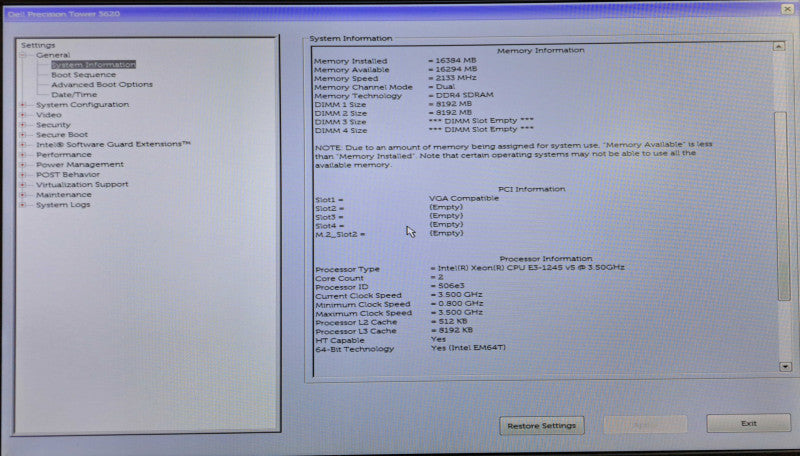Click the Processor Information heading
Image resolution: width=800 pixels, height=456 pixels.
546,259
